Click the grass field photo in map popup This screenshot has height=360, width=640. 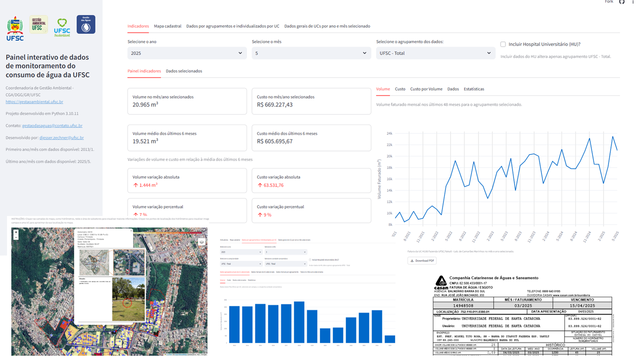tap(128, 299)
